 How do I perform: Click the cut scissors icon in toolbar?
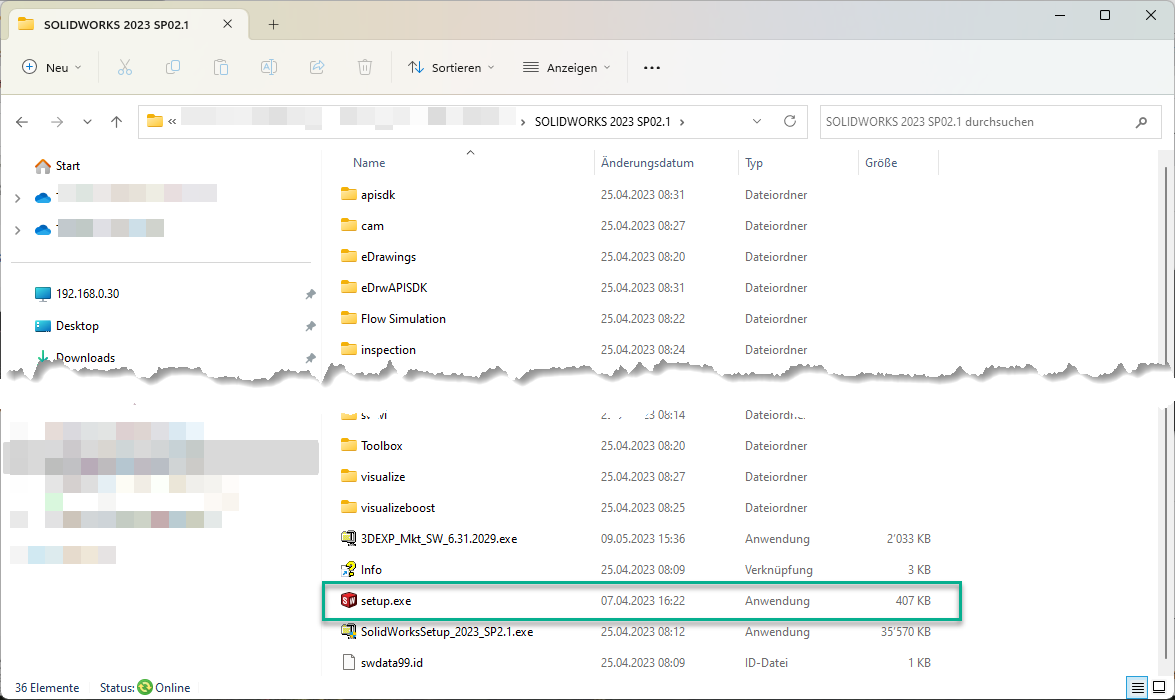(x=125, y=67)
